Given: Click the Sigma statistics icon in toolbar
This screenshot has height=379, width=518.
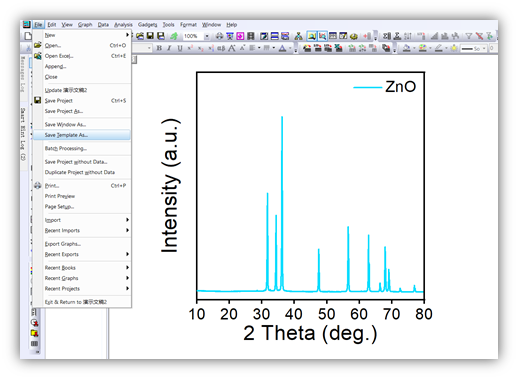Looking at the screenshot, I should [386, 36].
